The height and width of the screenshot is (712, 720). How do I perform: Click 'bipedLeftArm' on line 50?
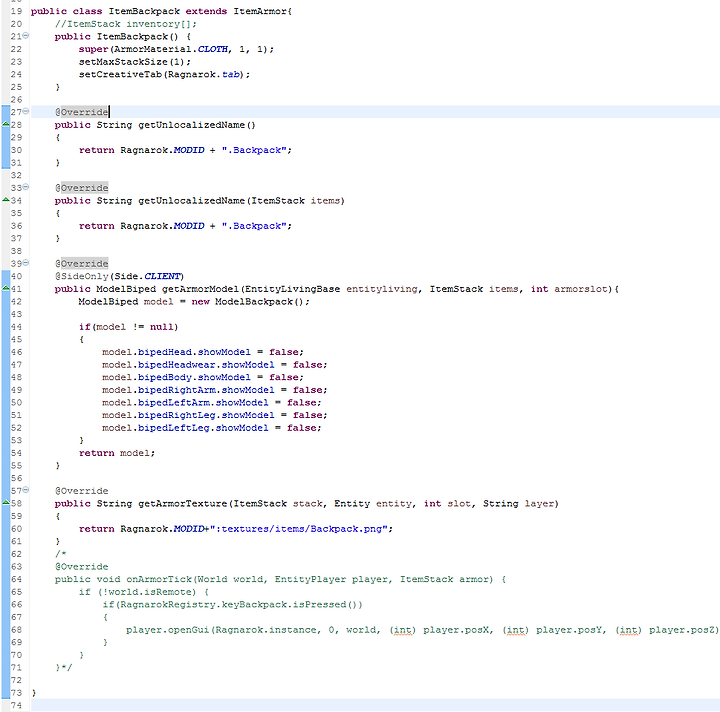174,403
